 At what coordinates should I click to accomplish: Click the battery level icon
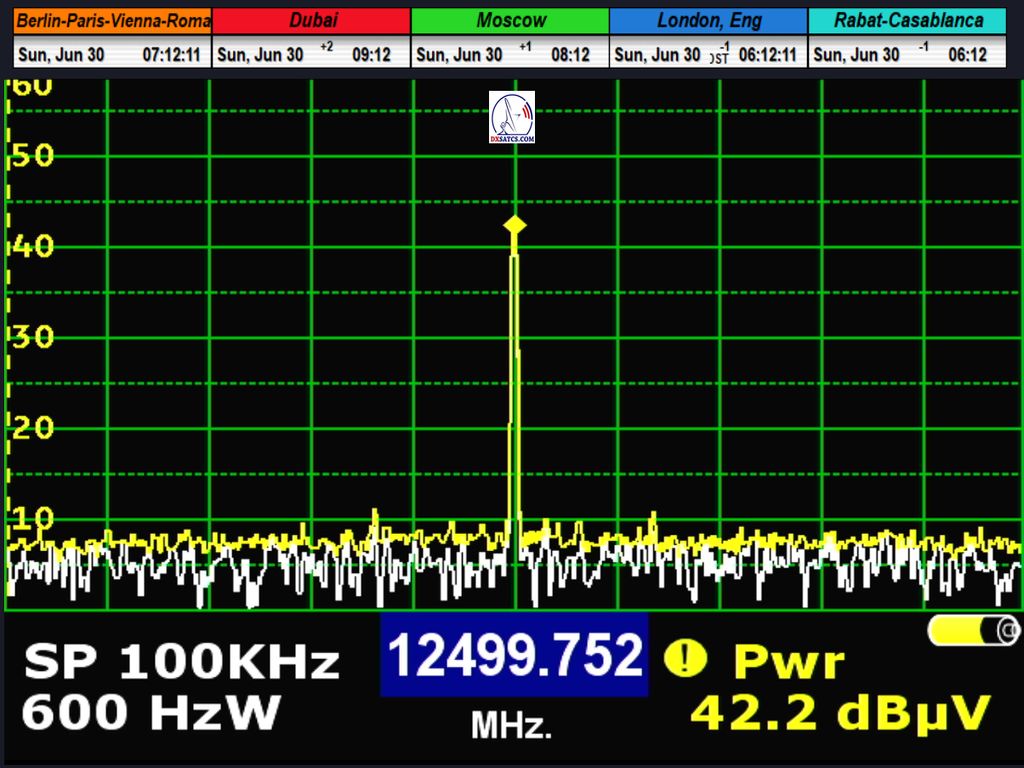973,630
